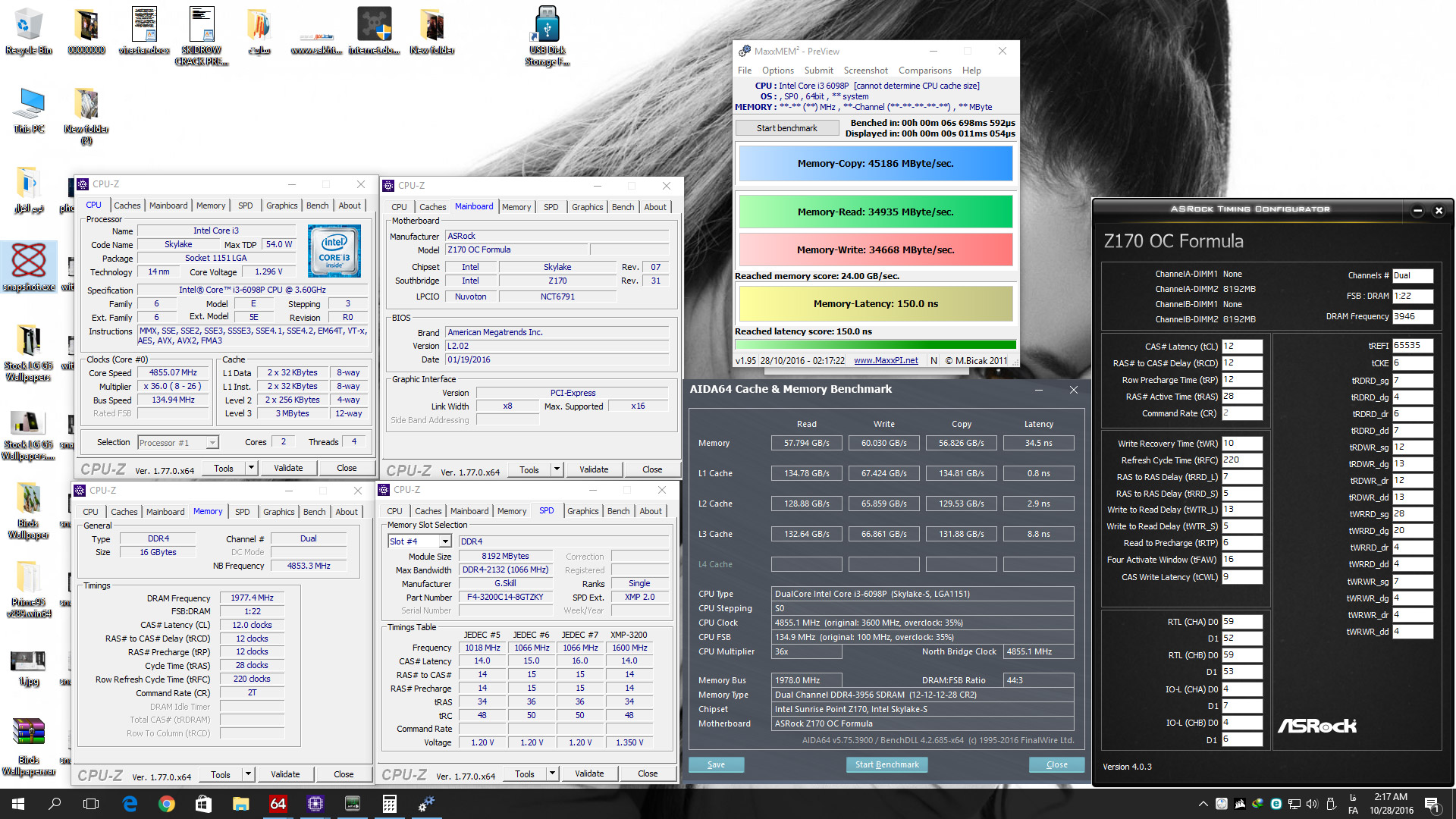1456x819 pixels.
Task: Open the taskbar clock showing 2:17 AM
Action: pyautogui.click(x=1391, y=804)
